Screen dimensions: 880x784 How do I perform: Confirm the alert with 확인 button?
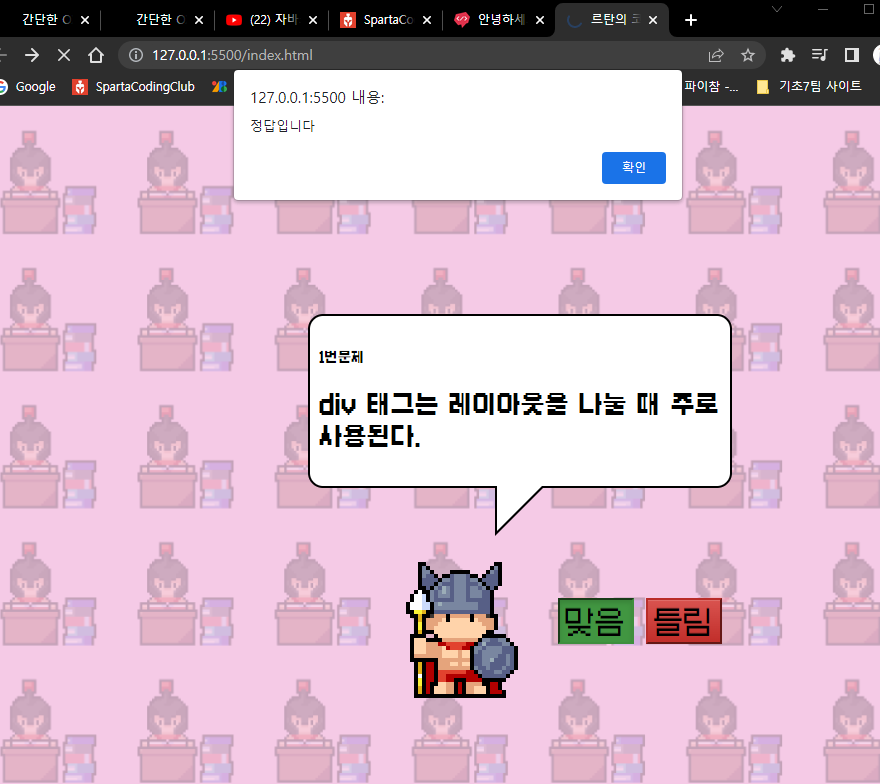point(634,168)
